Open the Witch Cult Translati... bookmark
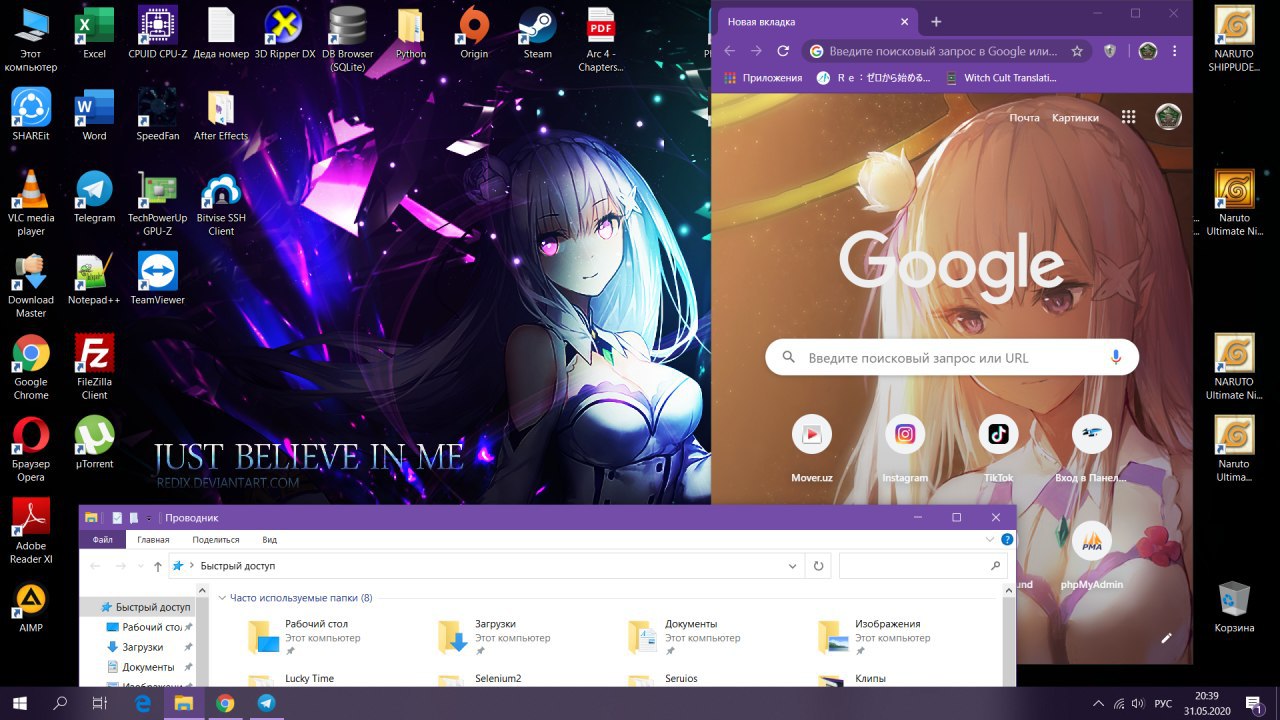Viewport: 1280px width, 720px height. (1000, 78)
